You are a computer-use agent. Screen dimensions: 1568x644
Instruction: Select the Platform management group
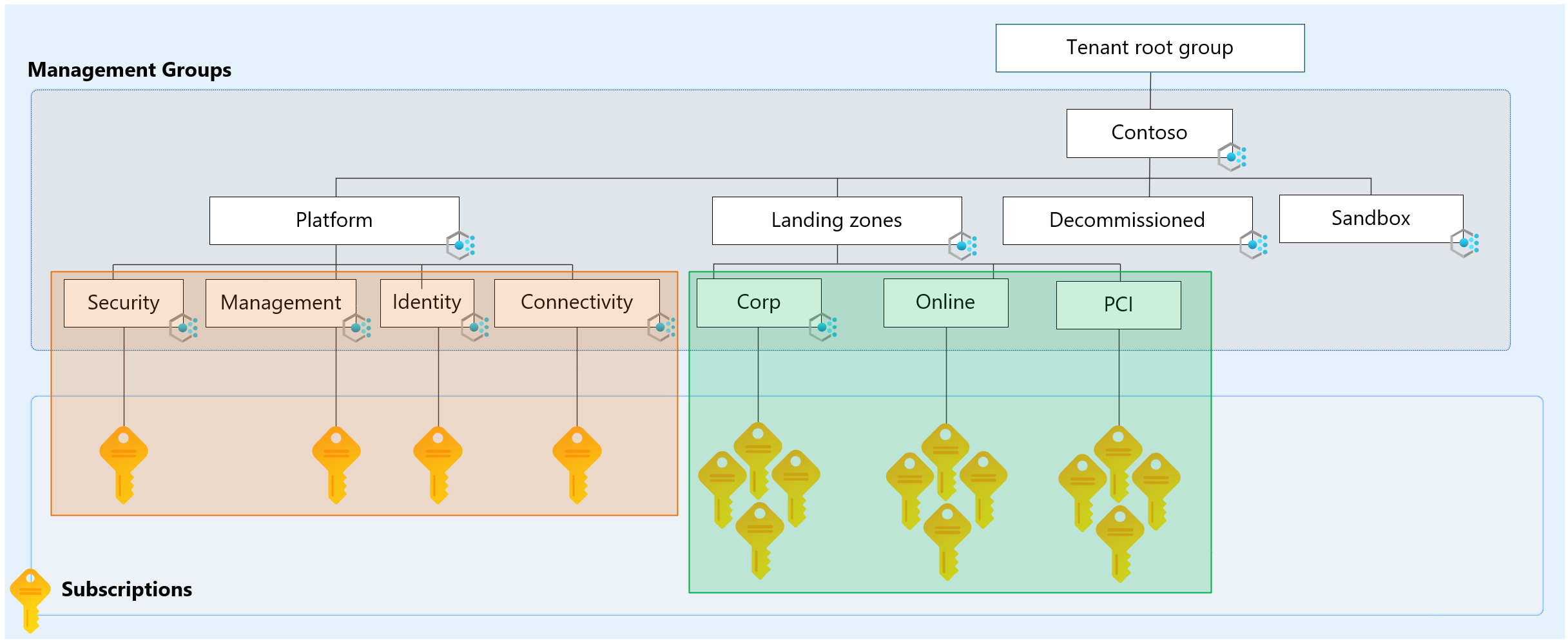[334, 220]
